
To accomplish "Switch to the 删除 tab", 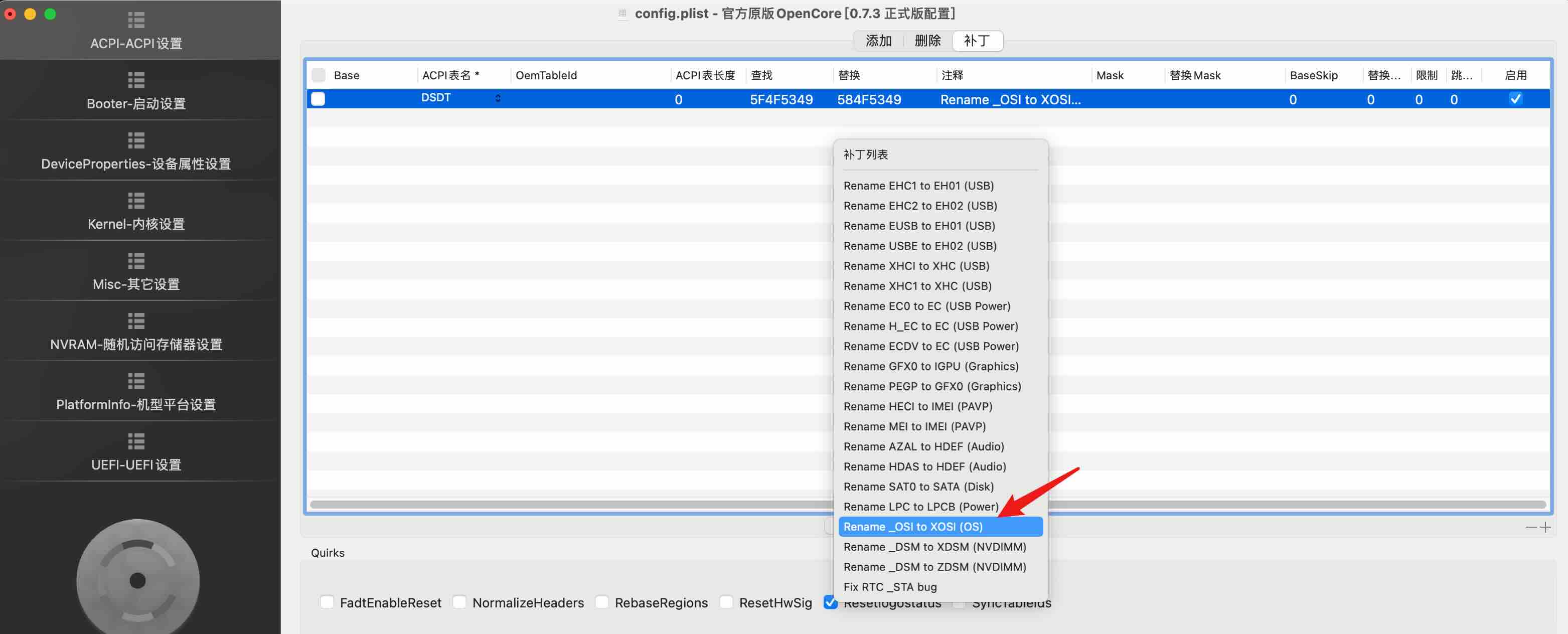I will (927, 41).
